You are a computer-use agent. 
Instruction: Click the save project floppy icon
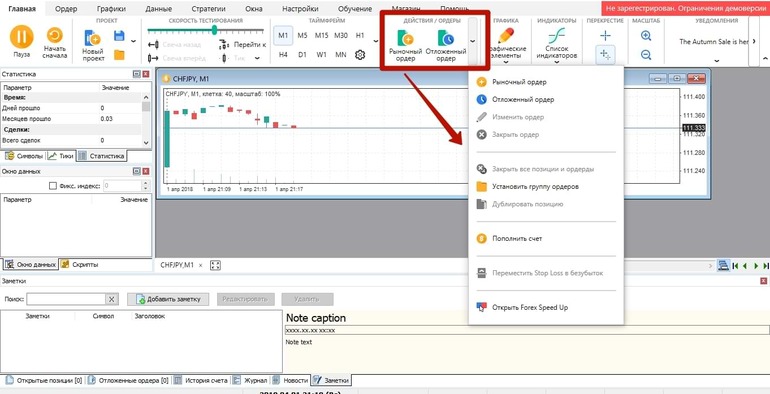[119, 35]
